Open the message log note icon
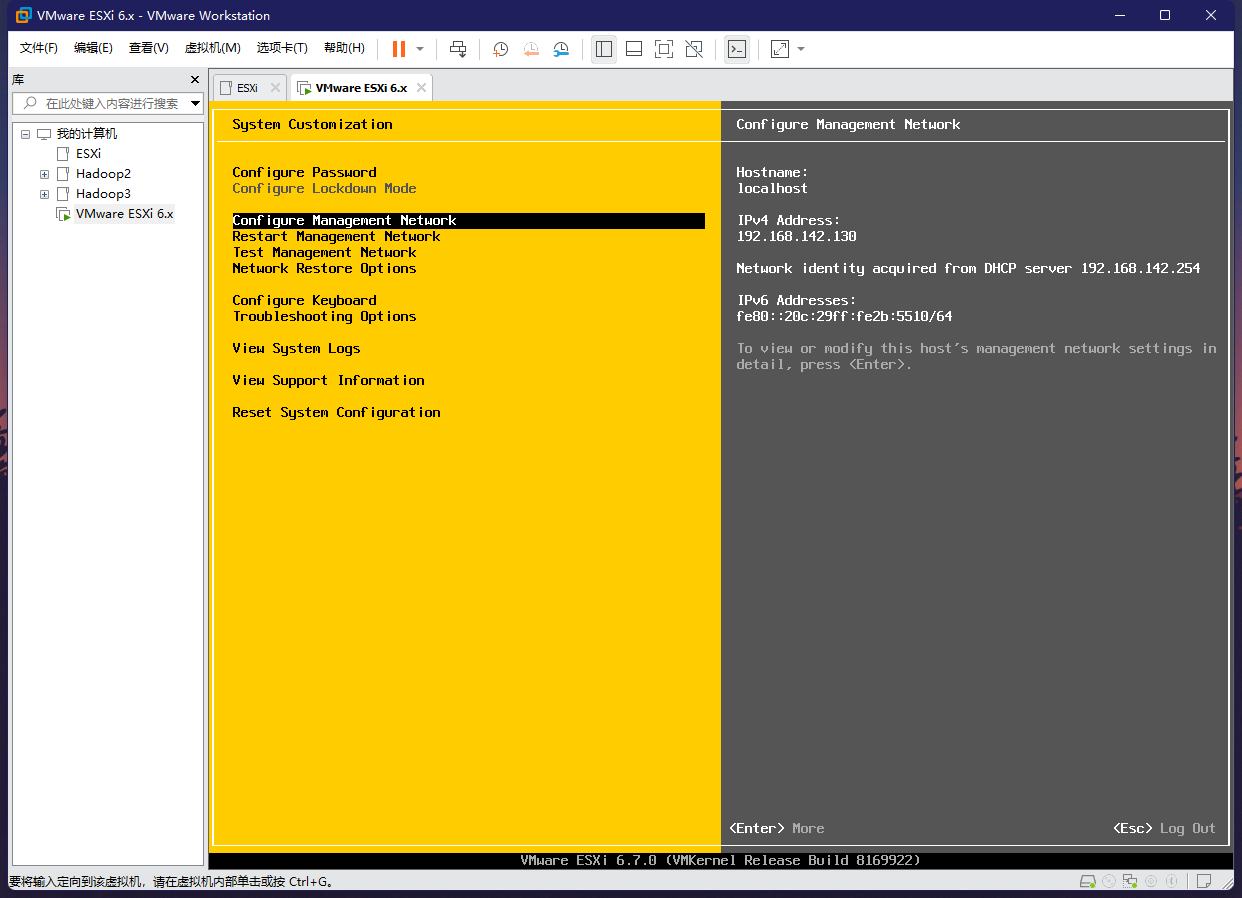 click(x=1204, y=881)
